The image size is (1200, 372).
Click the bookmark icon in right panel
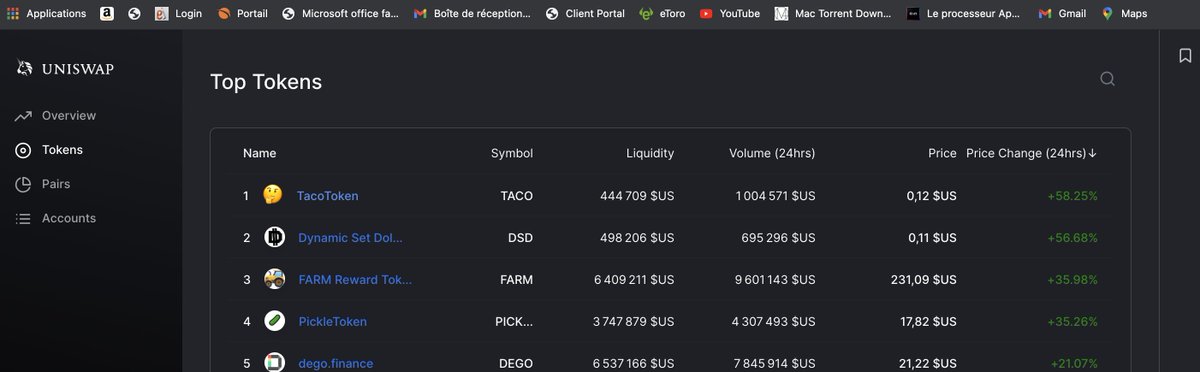click(1185, 56)
